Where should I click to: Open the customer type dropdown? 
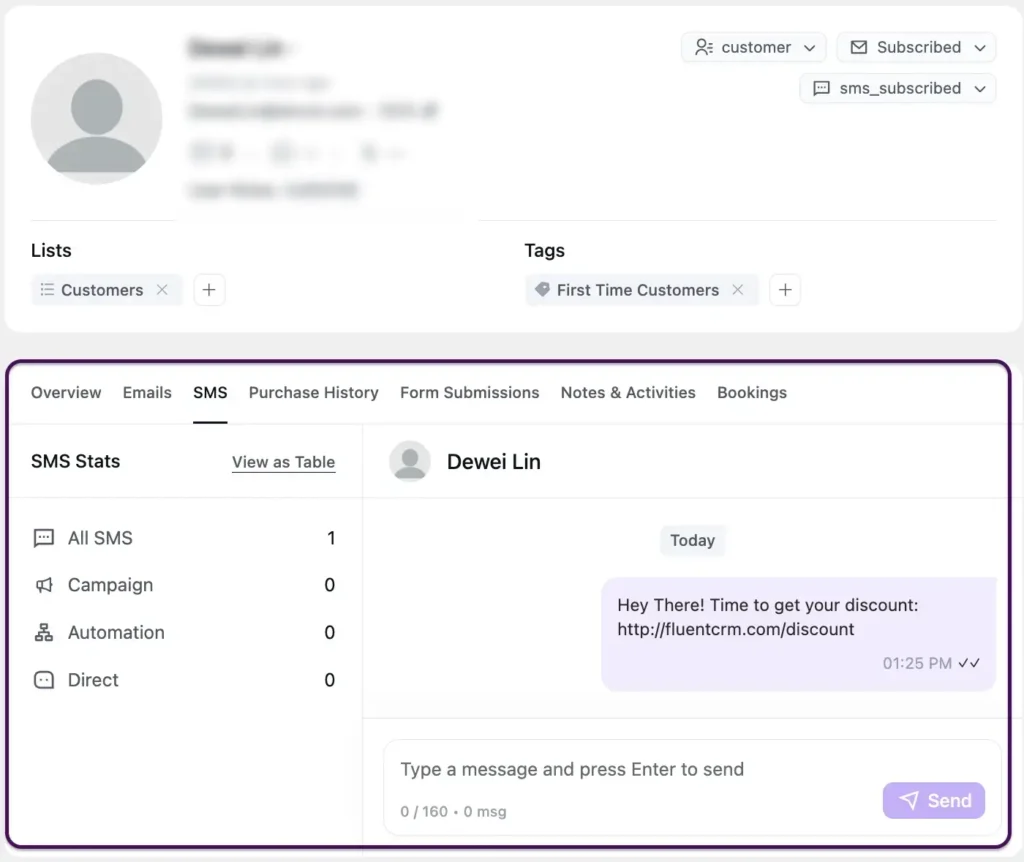coord(808,47)
